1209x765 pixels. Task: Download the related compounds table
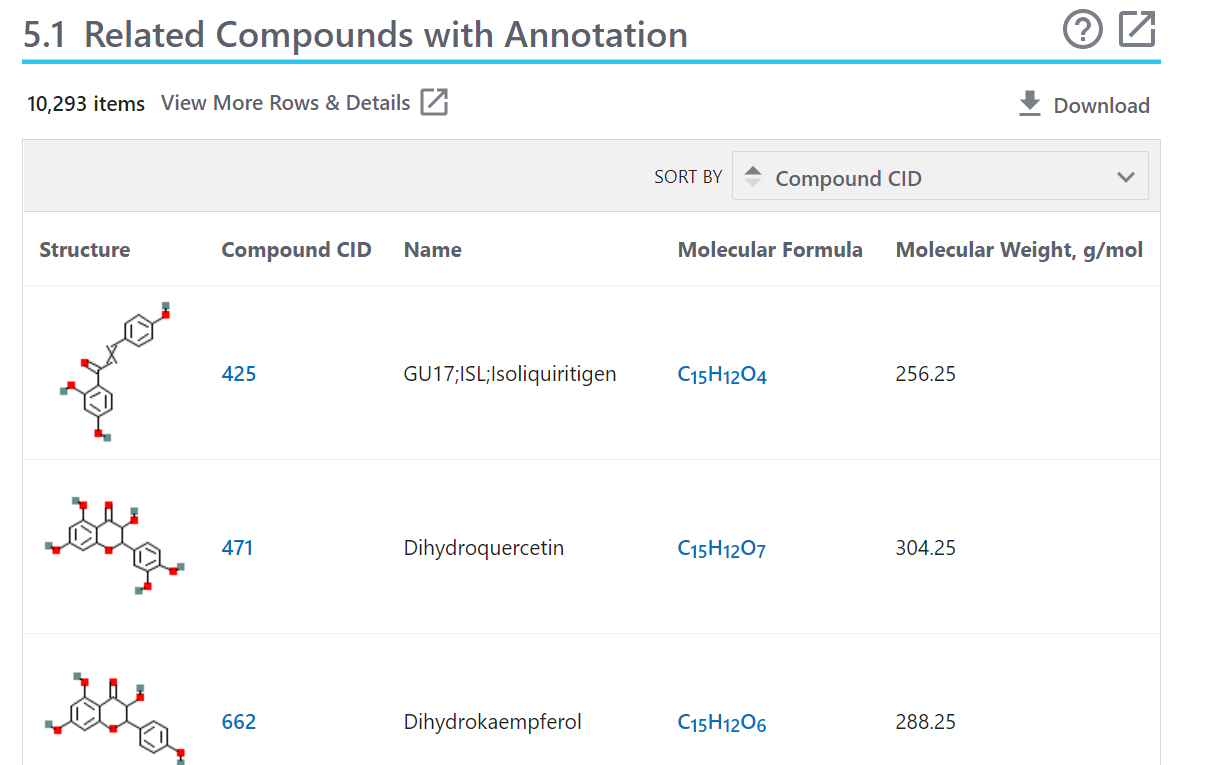tap(1100, 105)
